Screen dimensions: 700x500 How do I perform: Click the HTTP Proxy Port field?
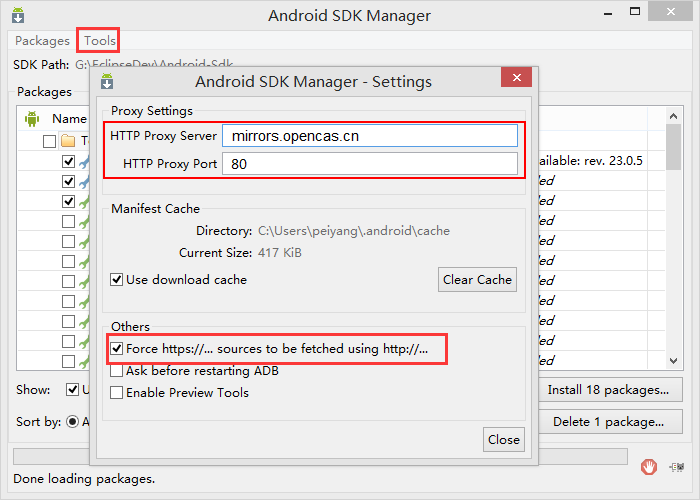[x=370, y=164]
